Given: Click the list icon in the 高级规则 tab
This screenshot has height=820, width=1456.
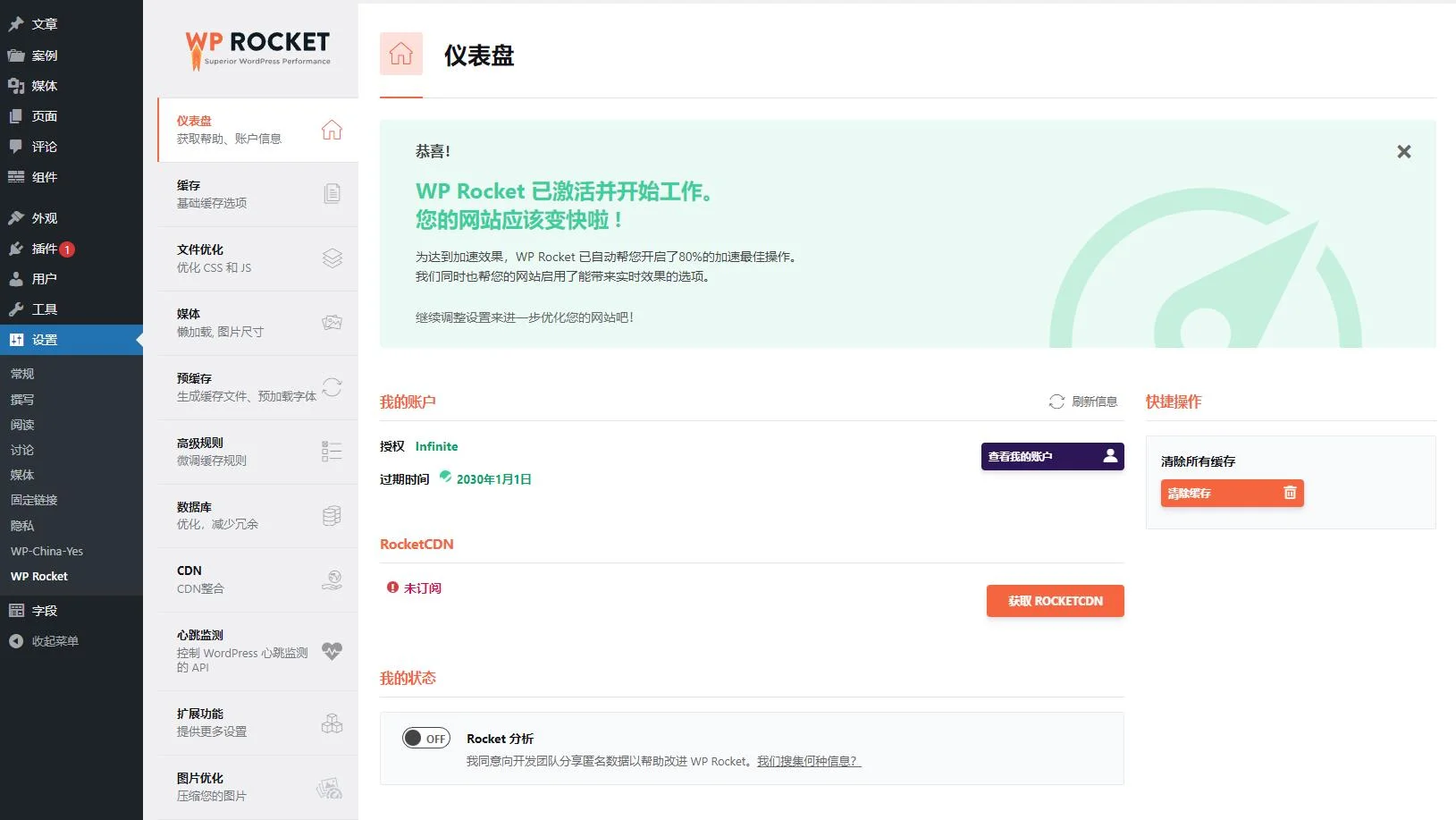Looking at the screenshot, I should [332, 452].
